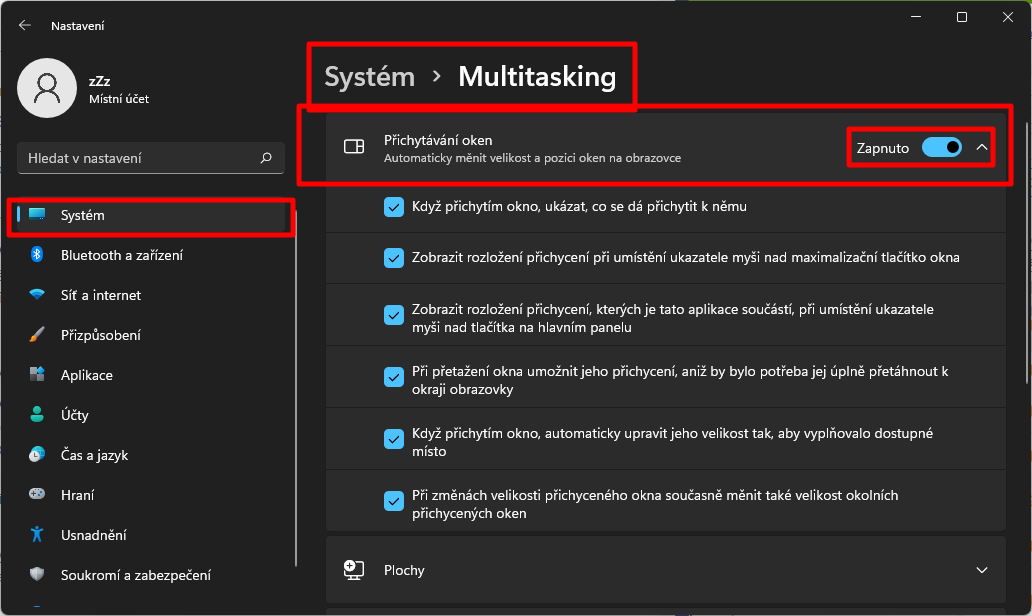Click the Systém breadcrumb link
Screen dimensions: 1032x616
[x=369, y=77]
